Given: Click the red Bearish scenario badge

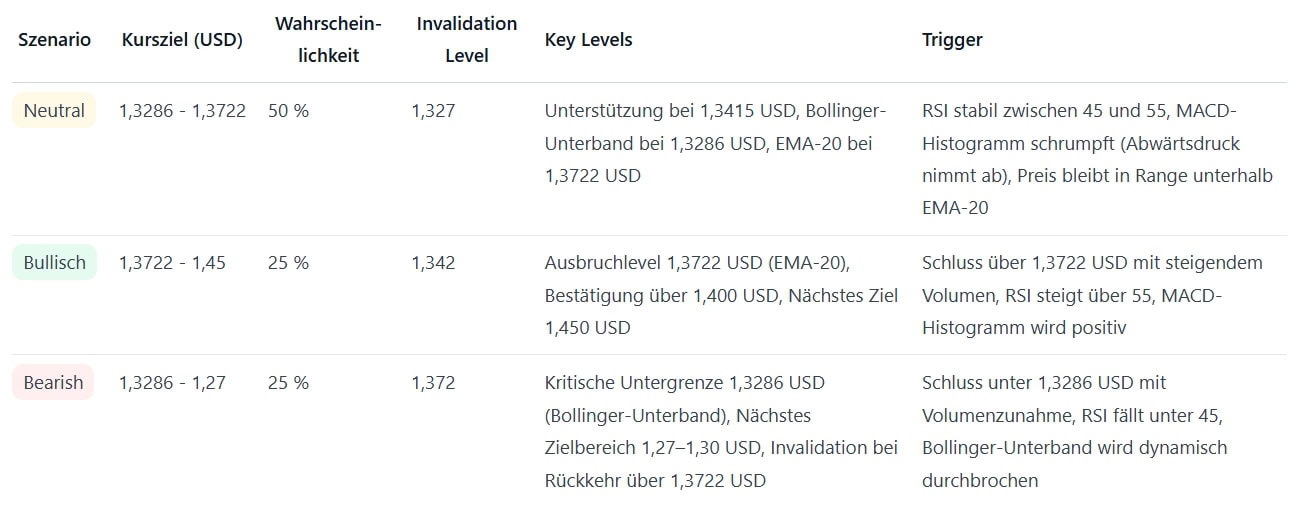Looking at the screenshot, I should 53,383.
